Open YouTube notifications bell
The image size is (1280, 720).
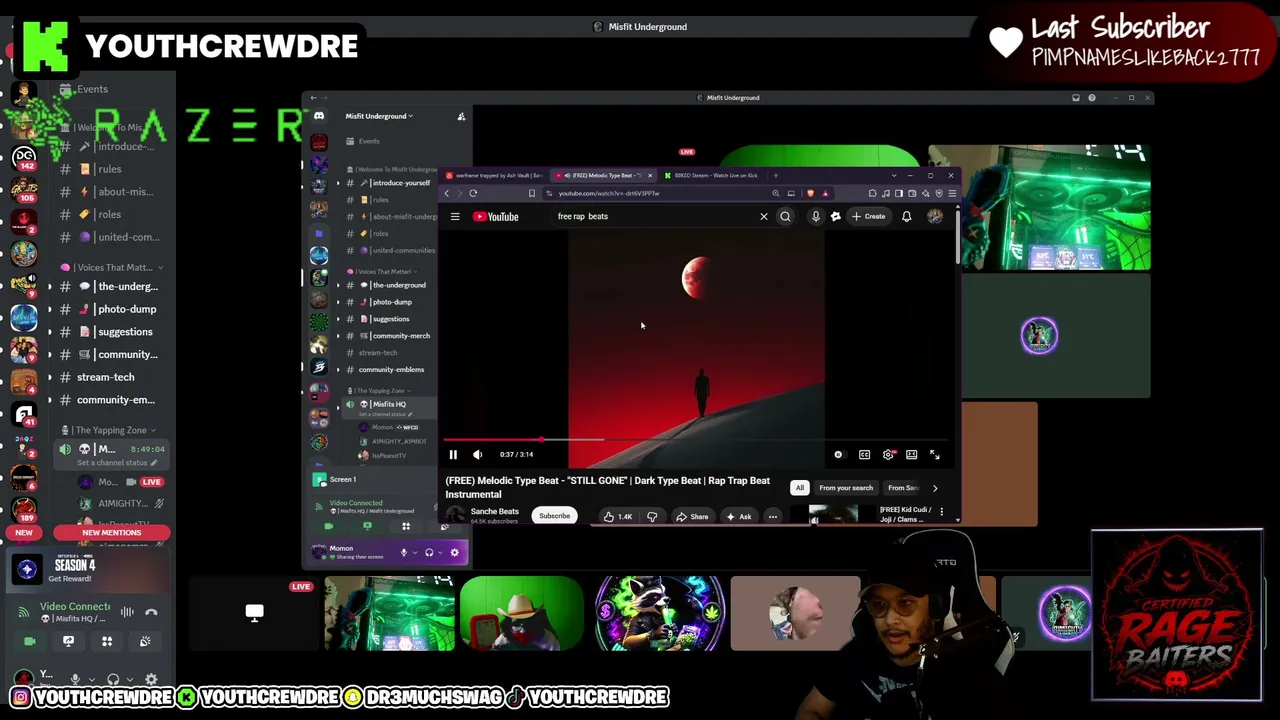pos(907,217)
